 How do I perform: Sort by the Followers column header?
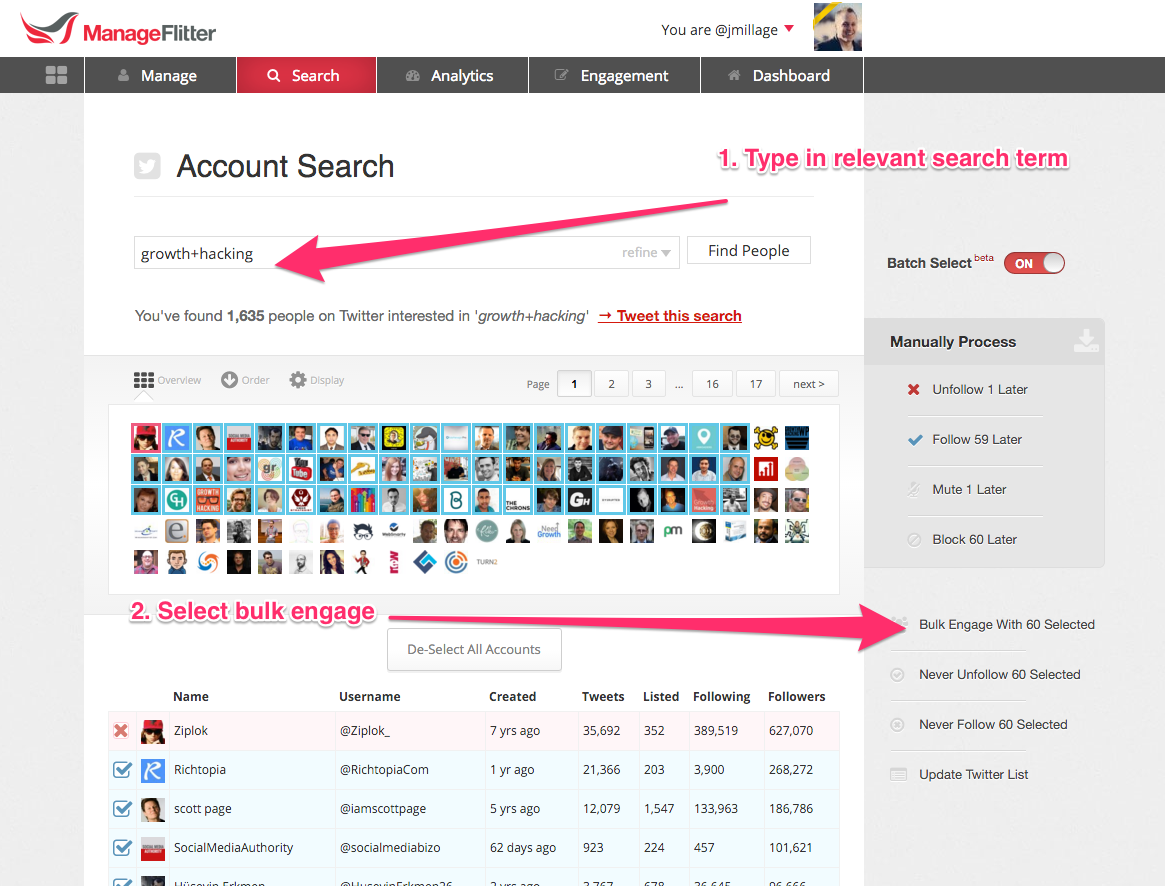(796, 696)
